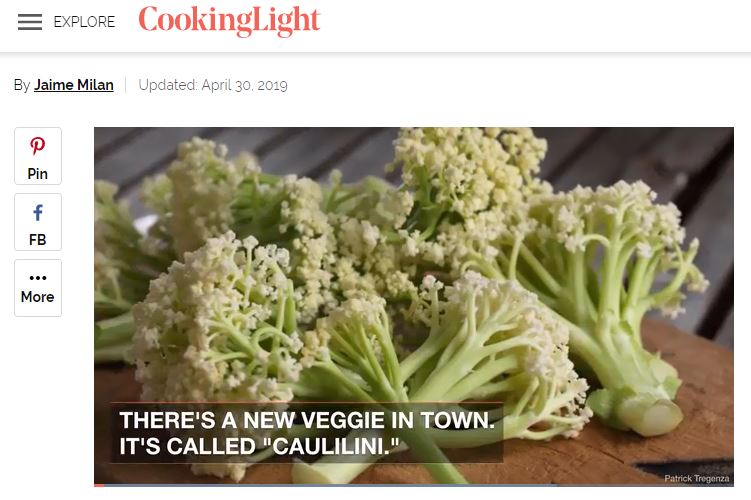Viewport: 751px width, 500px height.
Task: Click the "IT'S CALLED CAULILINI" caption line
Action: coord(259,446)
